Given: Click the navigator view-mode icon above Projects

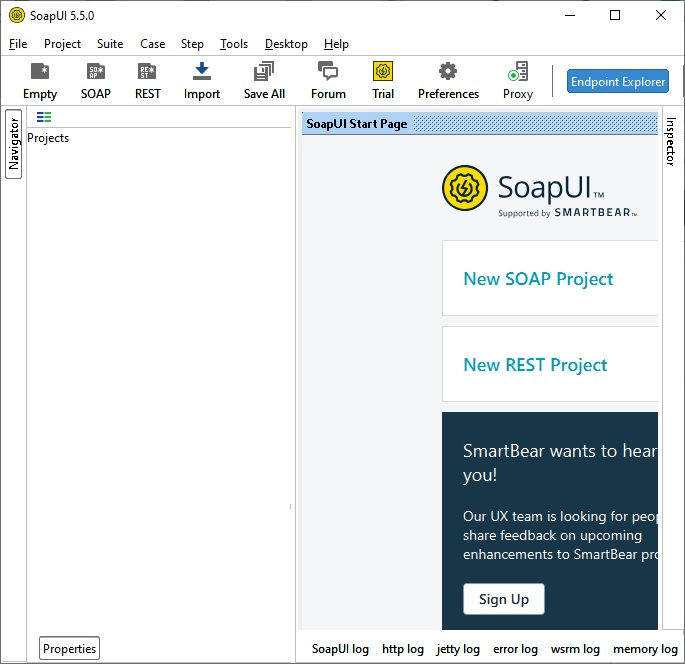Looking at the screenshot, I should click(x=44, y=117).
